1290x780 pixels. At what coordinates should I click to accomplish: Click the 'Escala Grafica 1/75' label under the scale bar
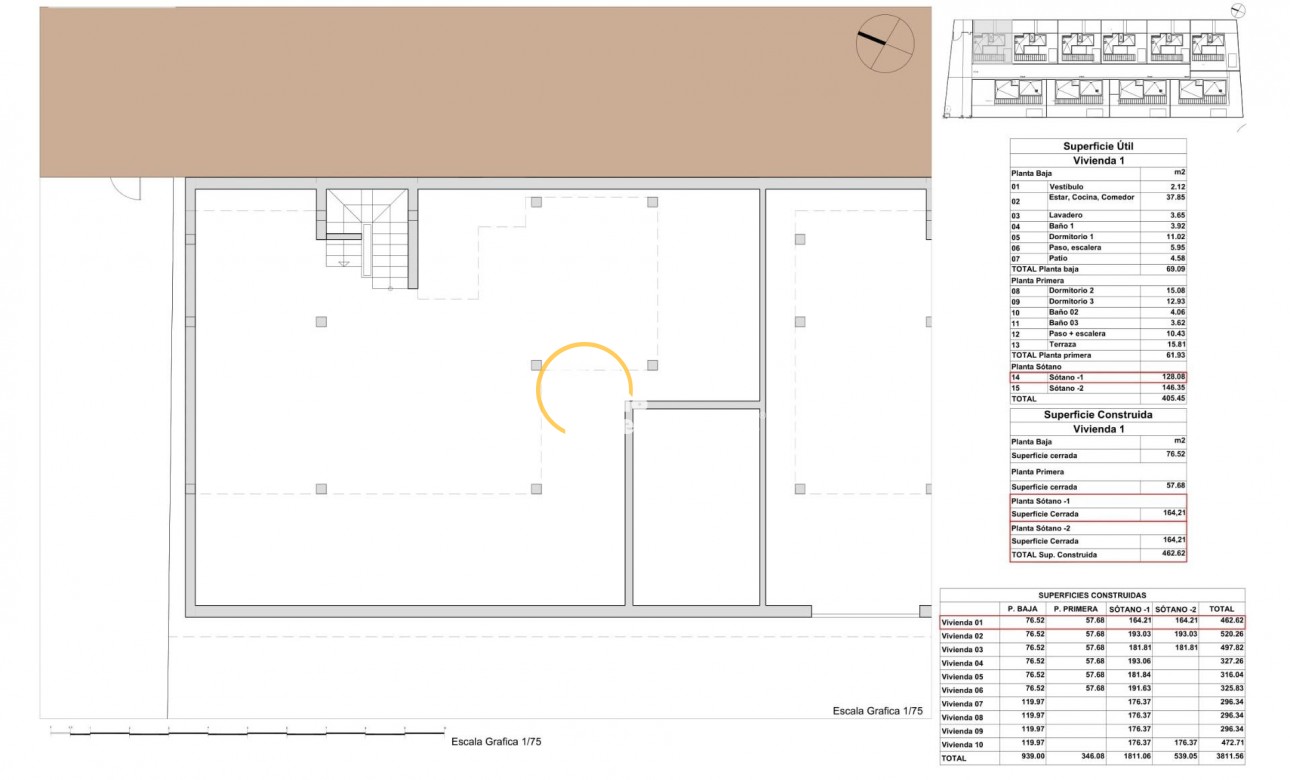coord(496,742)
